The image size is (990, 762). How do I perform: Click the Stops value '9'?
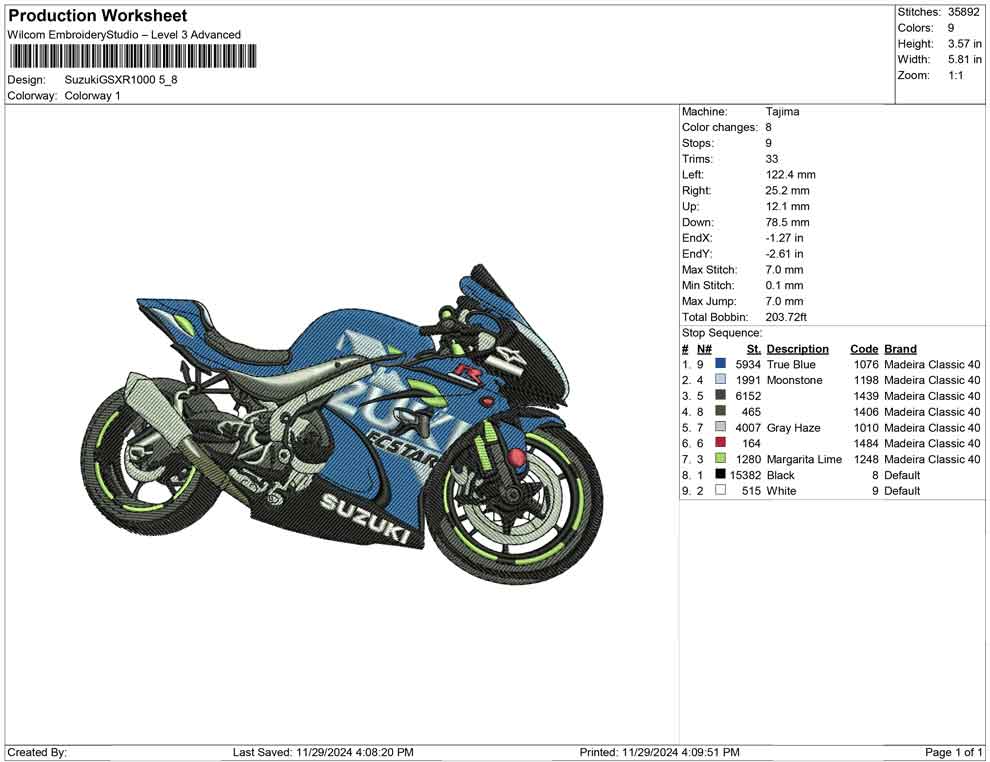point(768,143)
